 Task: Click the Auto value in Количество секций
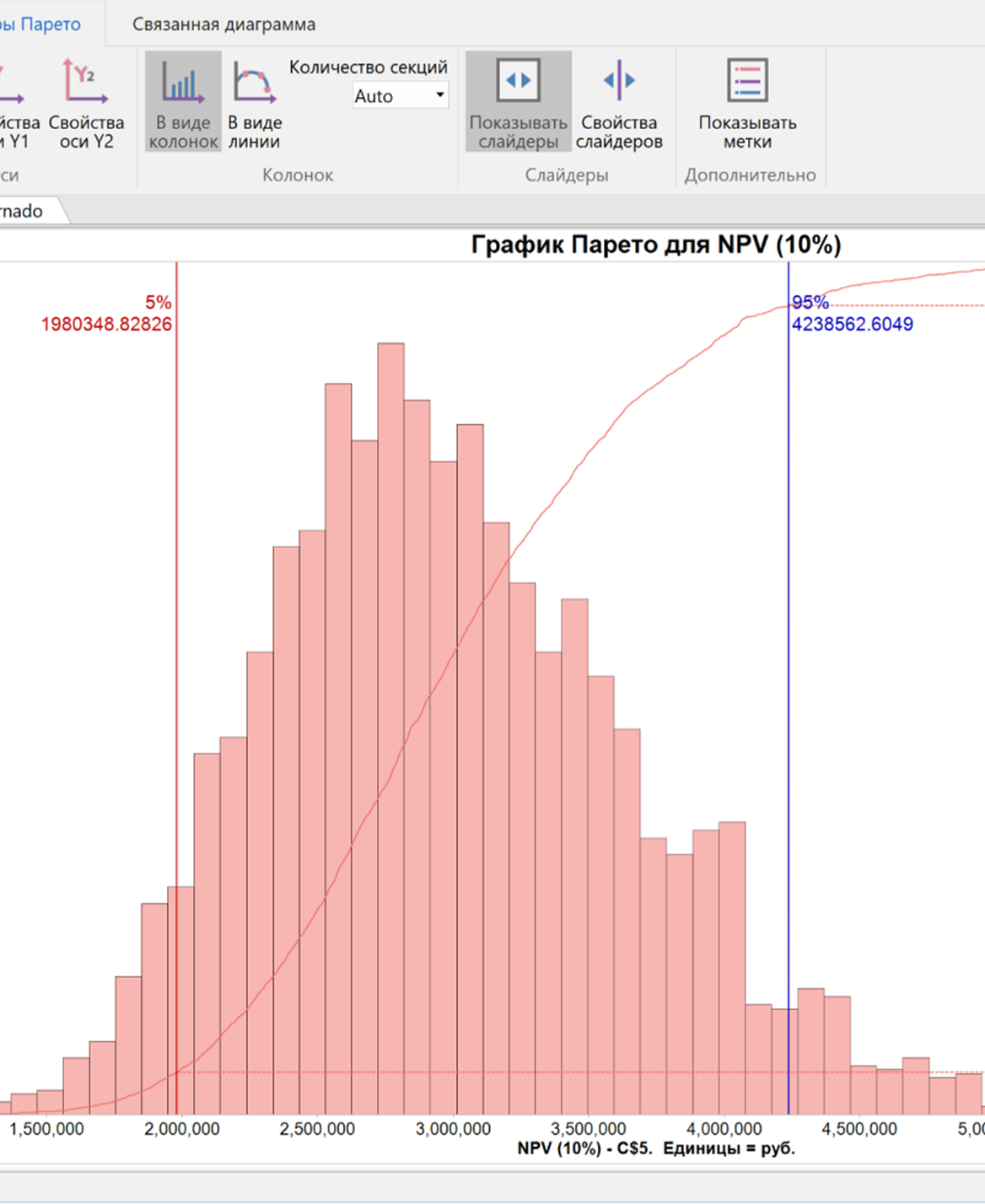point(390,96)
